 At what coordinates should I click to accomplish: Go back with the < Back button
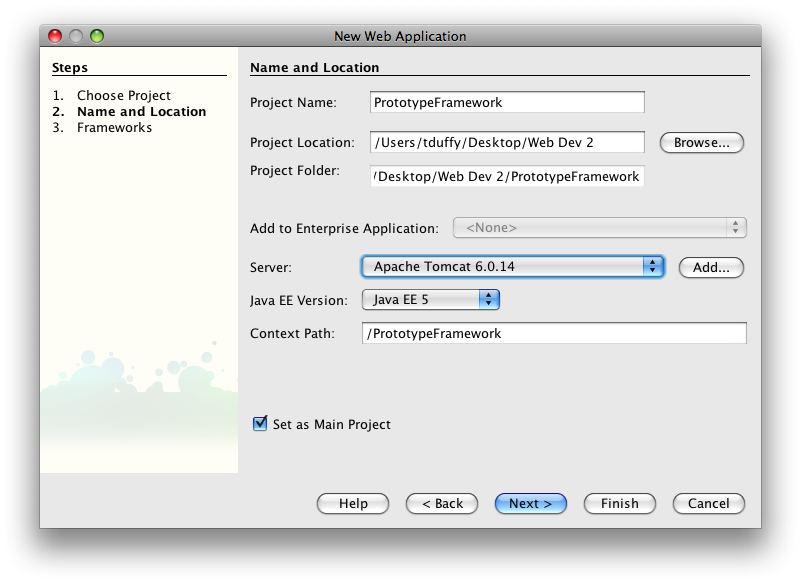coord(442,503)
